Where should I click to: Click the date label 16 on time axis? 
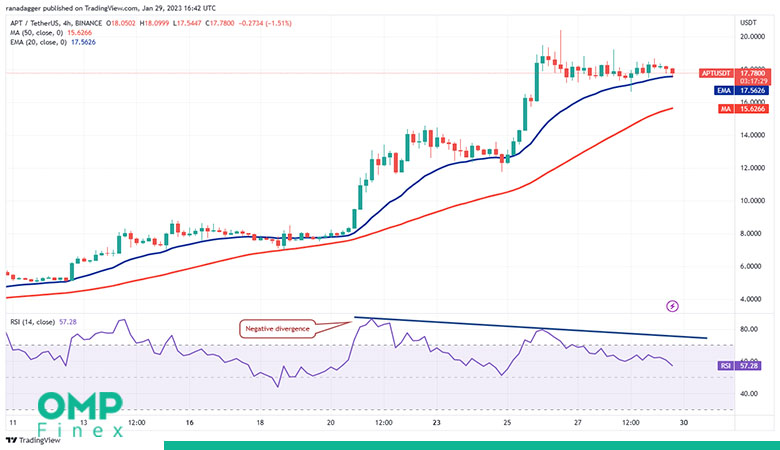point(190,423)
